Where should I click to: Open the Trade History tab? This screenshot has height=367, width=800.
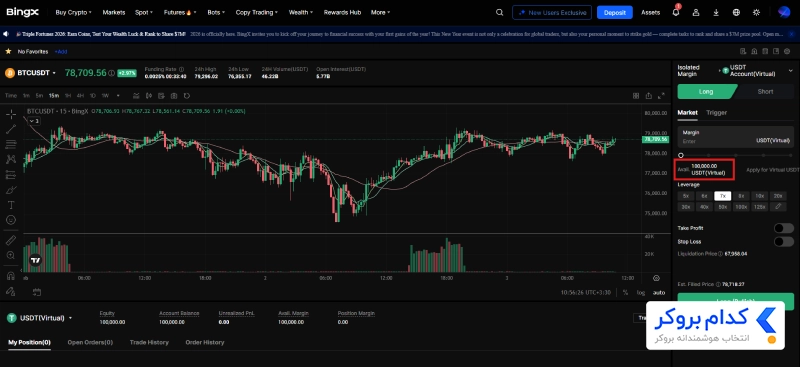coord(149,342)
